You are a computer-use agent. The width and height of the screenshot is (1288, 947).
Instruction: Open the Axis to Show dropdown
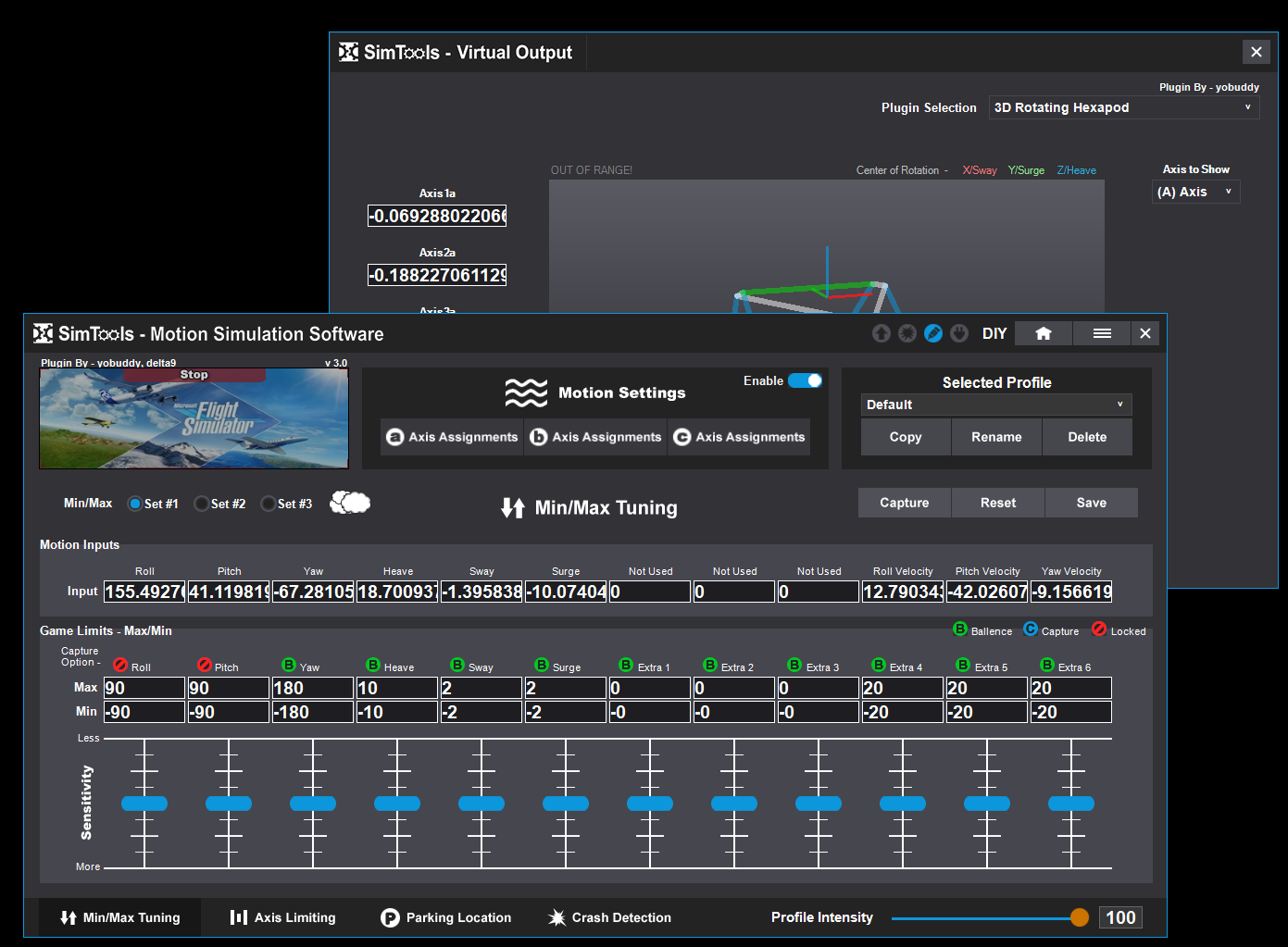click(x=1196, y=192)
